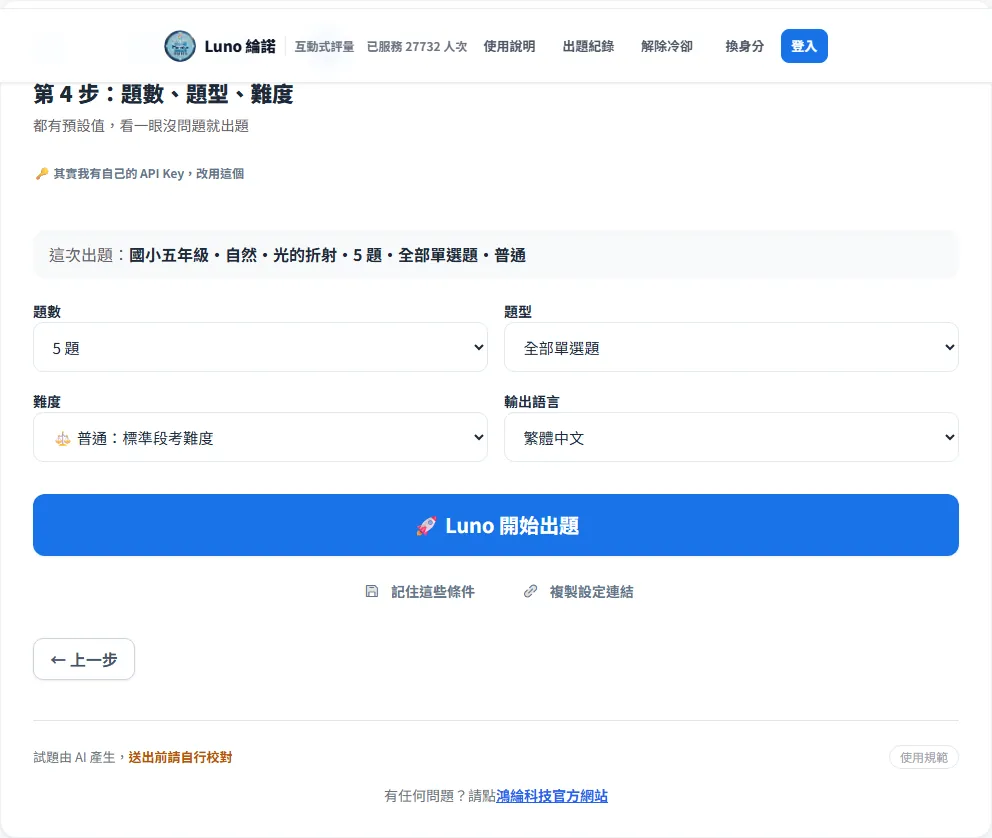The height and width of the screenshot is (838, 992).
Task: Click the 互動式評量 label in header
Action: pyautogui.click(x=325, y=46)
